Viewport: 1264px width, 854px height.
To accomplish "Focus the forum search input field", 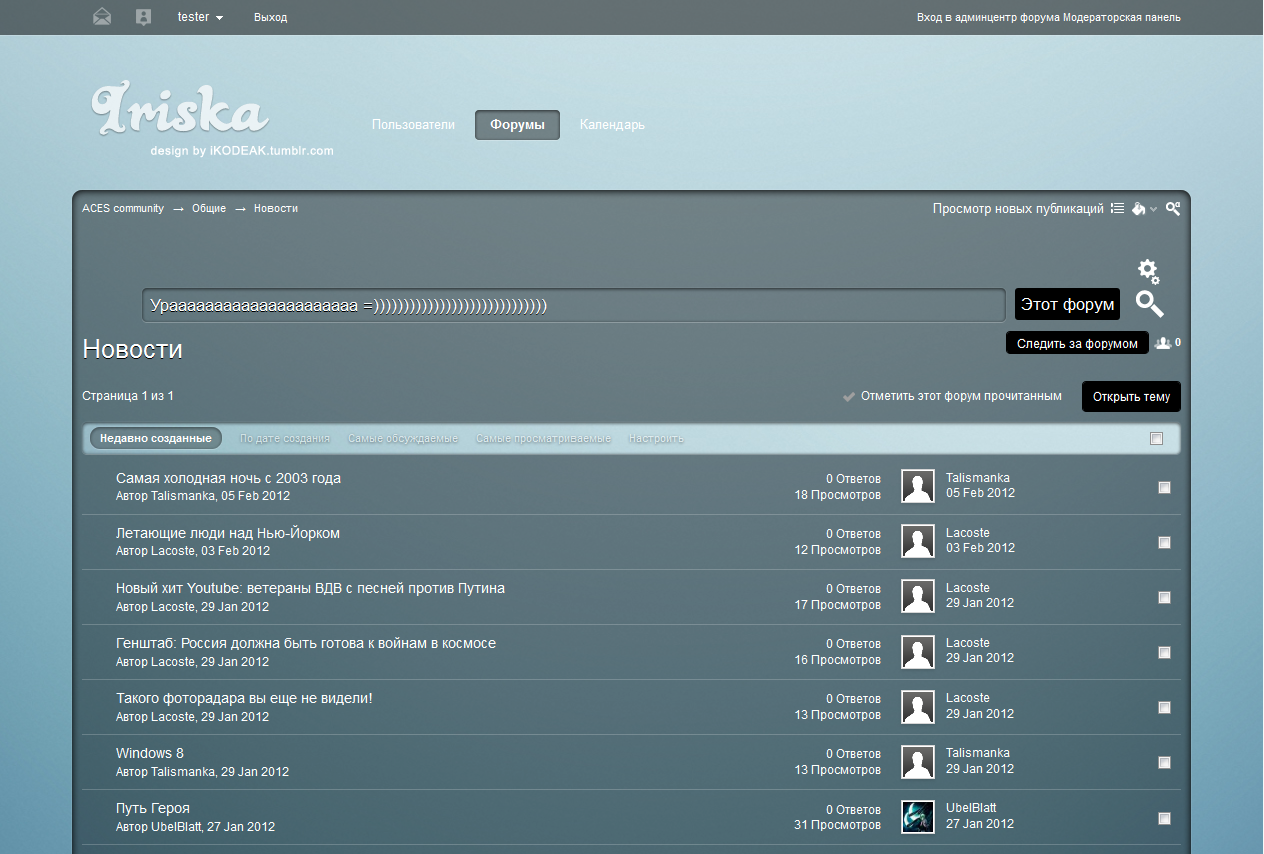I will pos(573,305).
